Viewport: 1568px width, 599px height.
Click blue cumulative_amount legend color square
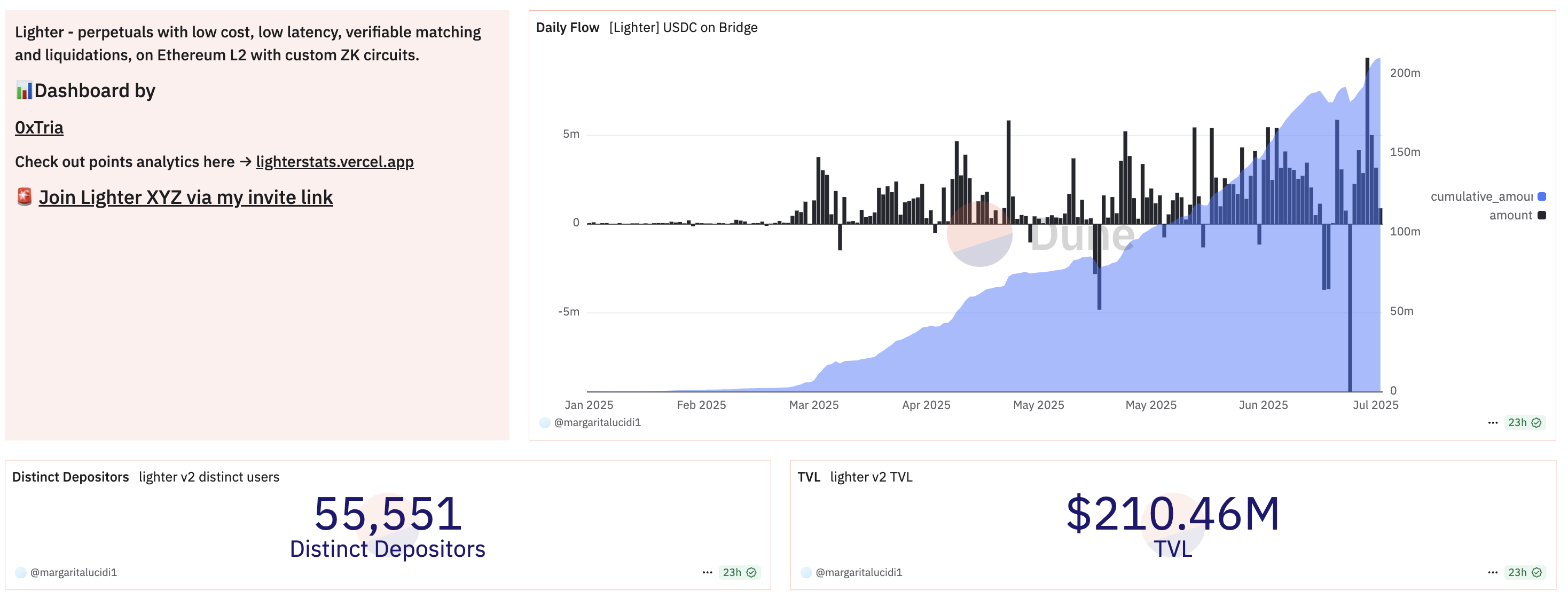coord(1541,196)
